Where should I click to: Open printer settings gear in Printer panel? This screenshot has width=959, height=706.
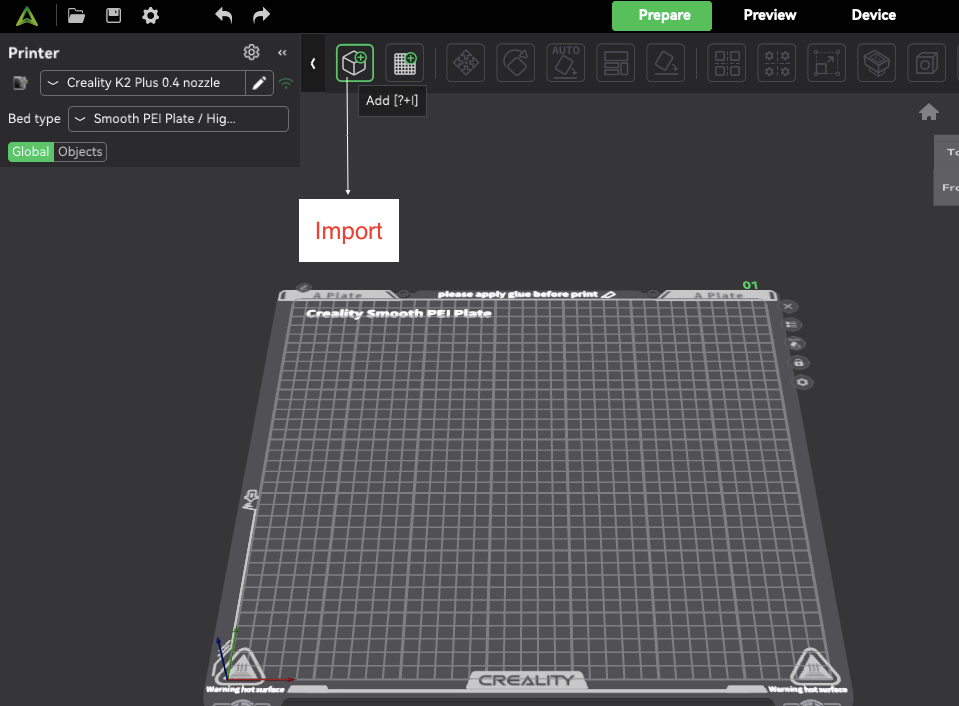[x=251, y=53]
